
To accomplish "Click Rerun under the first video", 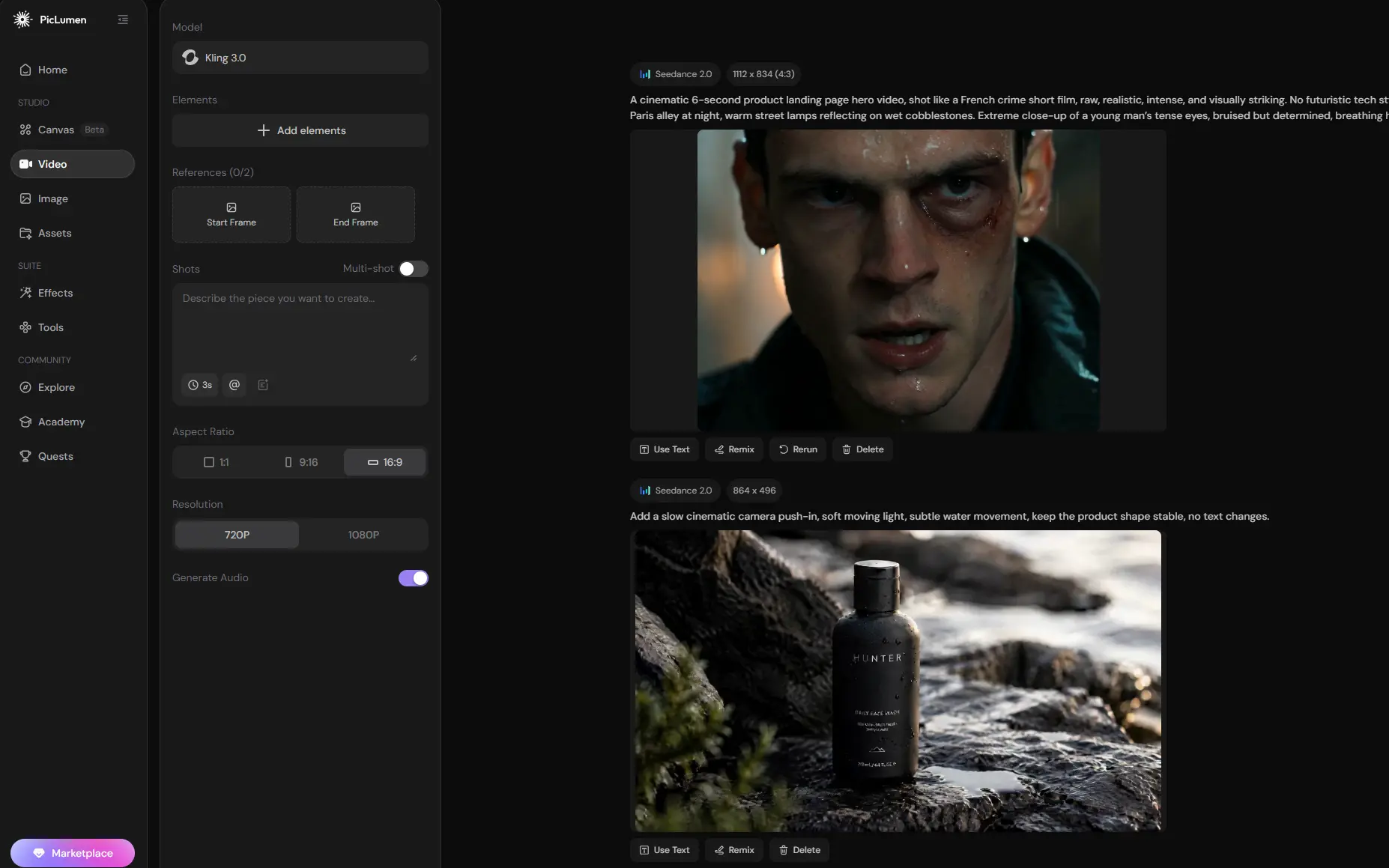I will pos(798,449).
